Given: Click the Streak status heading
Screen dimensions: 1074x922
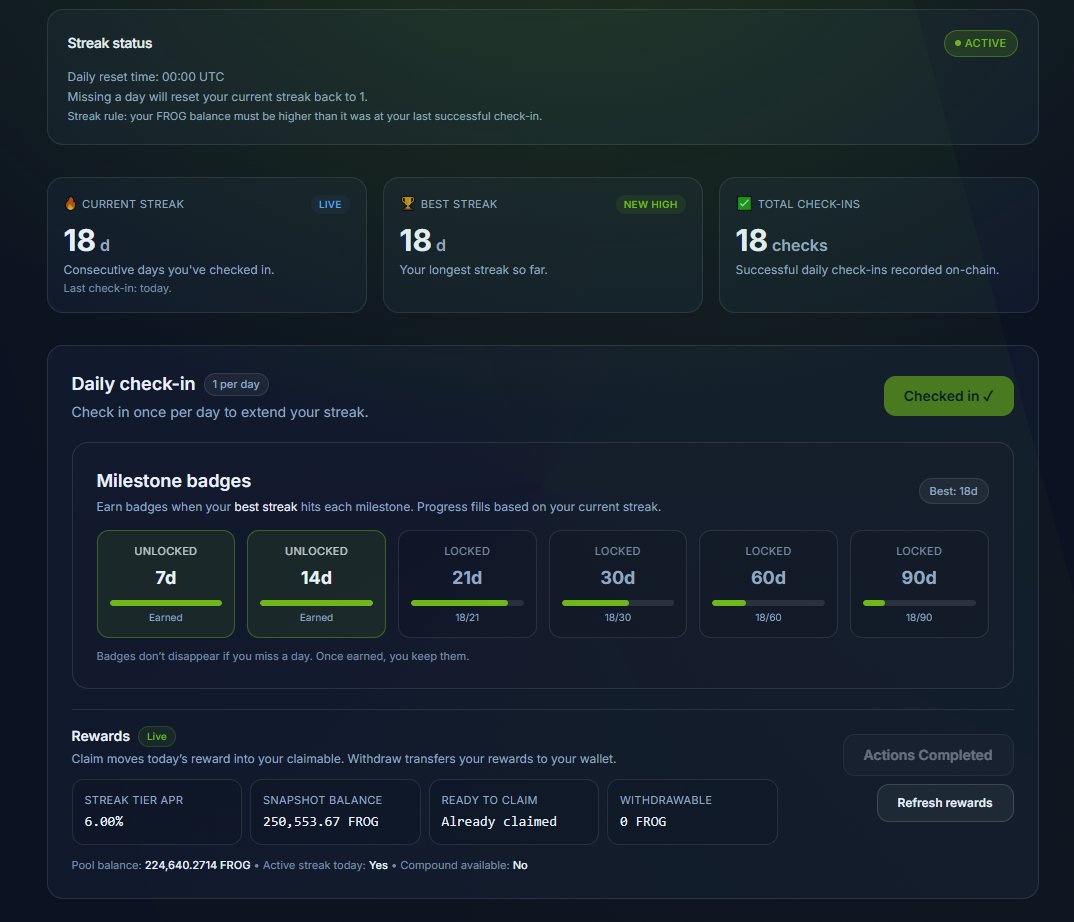Looking at the screenshot, I should [x=110, y=43].
